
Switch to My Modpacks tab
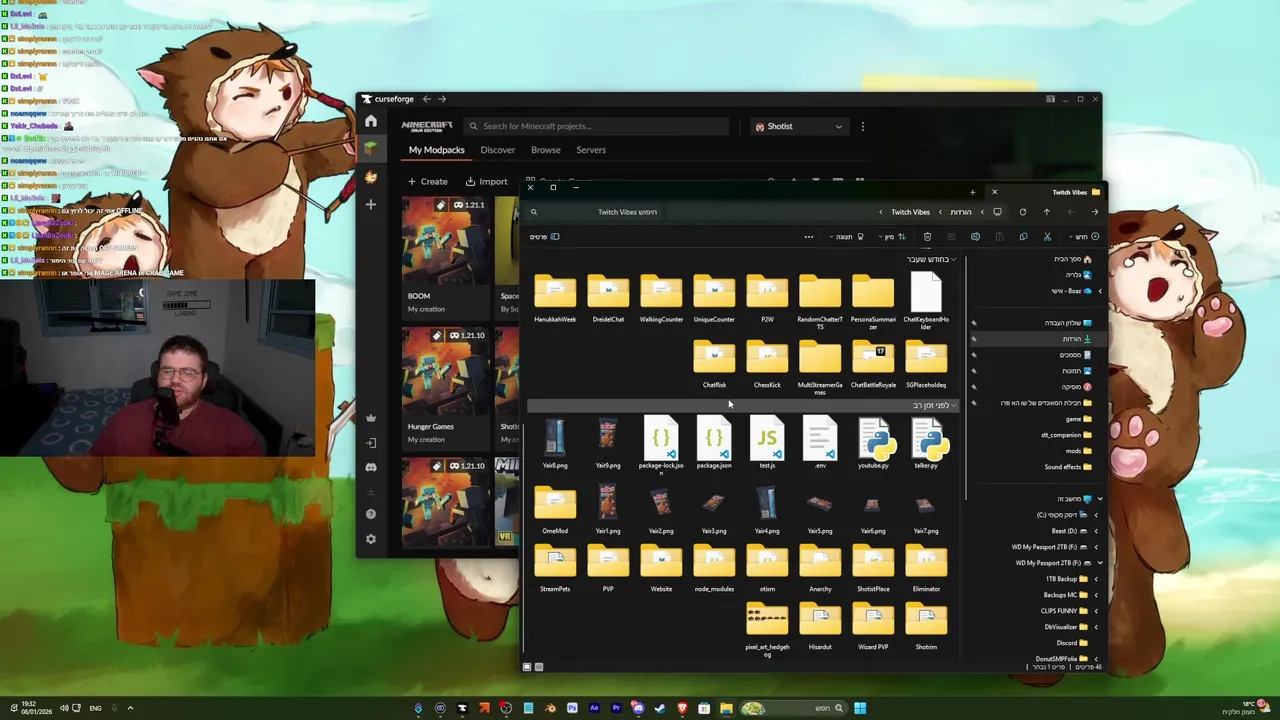click(x=436, y=150)
